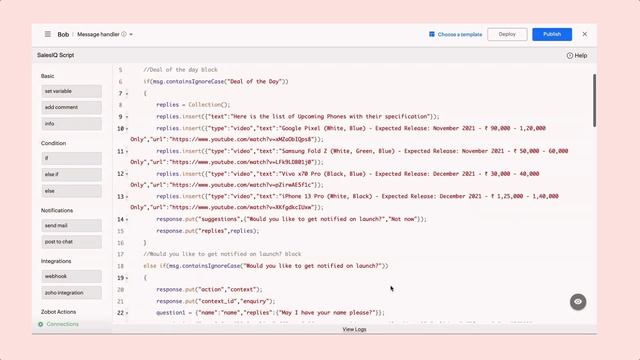The width and height of the screenshot is (640, 360).
Task: Open the Message handler dropdown arrow
Action: pyautogui.click(x=131, y=35)
